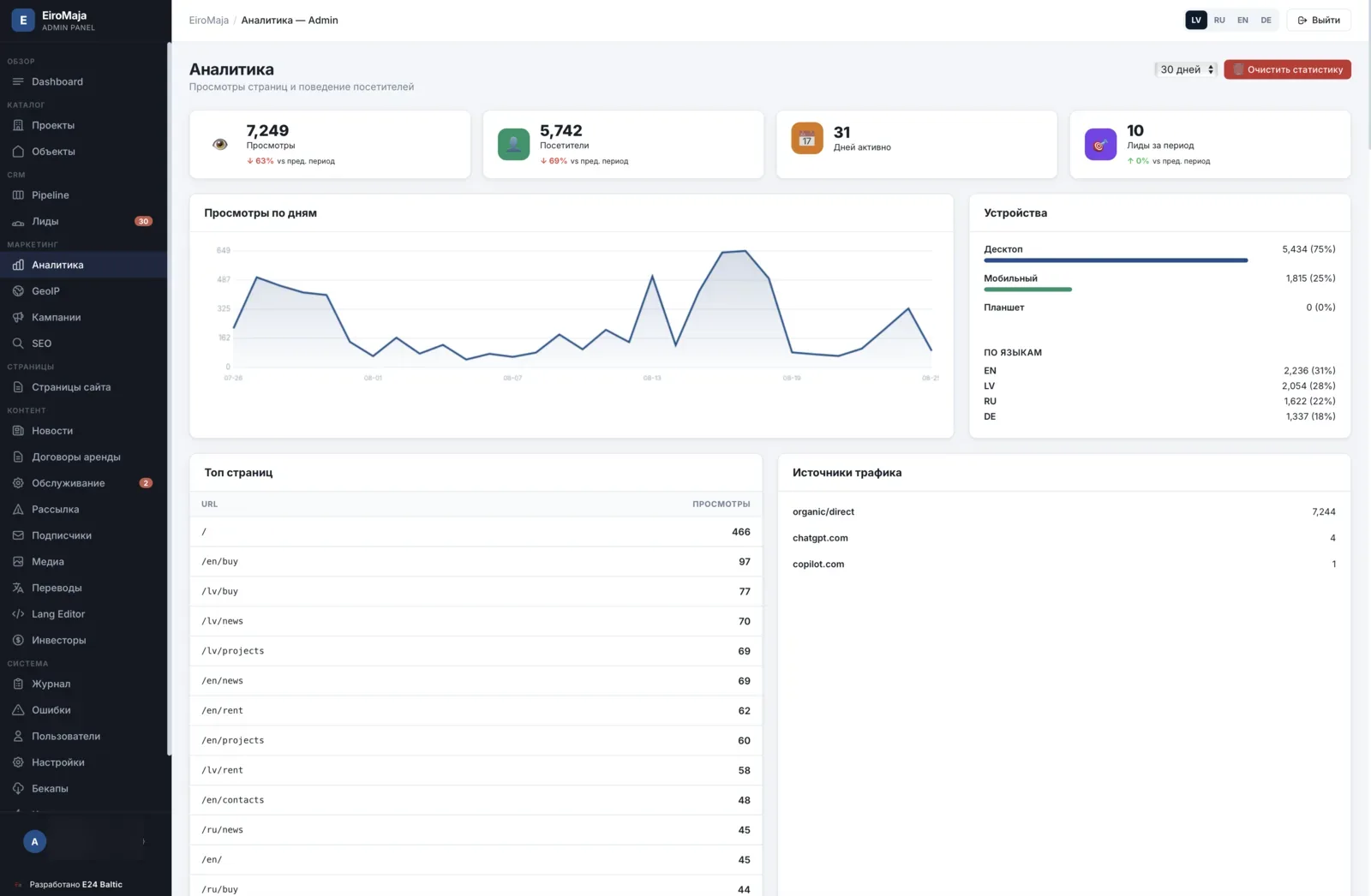Click the Очистить статистику button
This screenshot has width=1371, height=896.
coord(1287,69)
